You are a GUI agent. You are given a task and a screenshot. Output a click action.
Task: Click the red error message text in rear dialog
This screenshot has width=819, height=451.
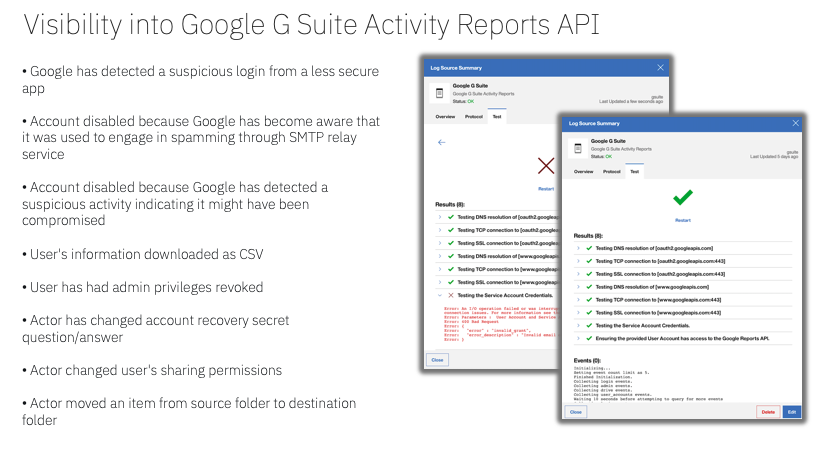(500, 323)
